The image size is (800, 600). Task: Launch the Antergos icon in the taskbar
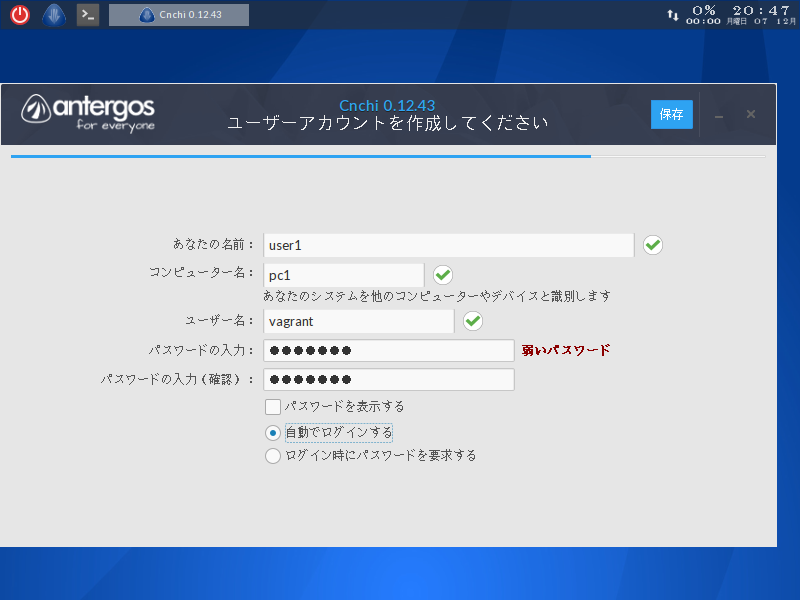pos(53,14)
